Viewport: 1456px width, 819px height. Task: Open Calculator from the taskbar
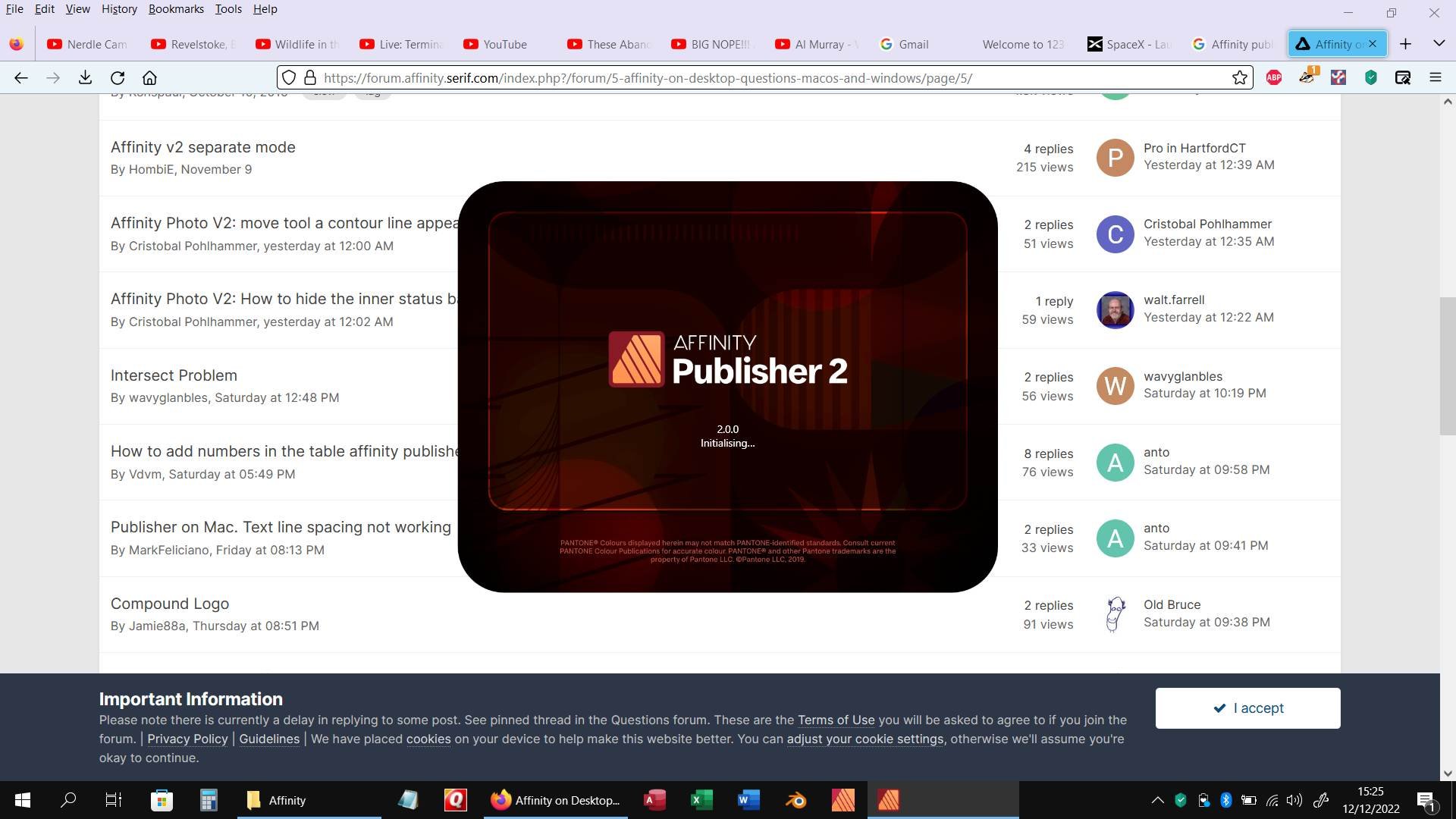[x=209, y=800]
